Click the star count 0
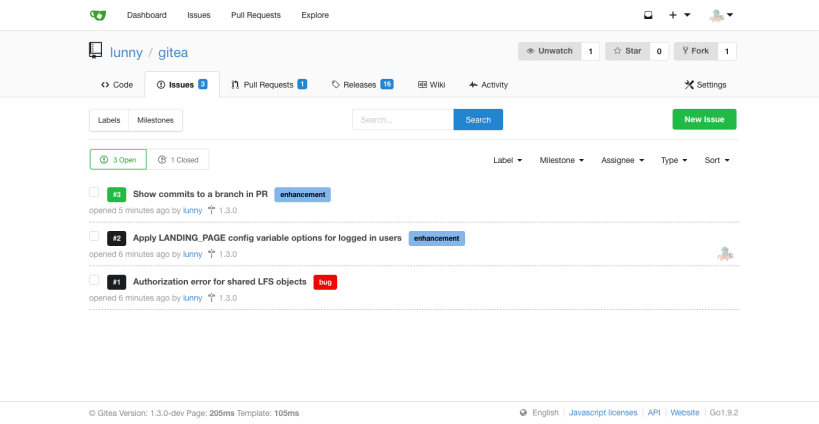This screenshot has width=819, height=424. click(659, 51)
